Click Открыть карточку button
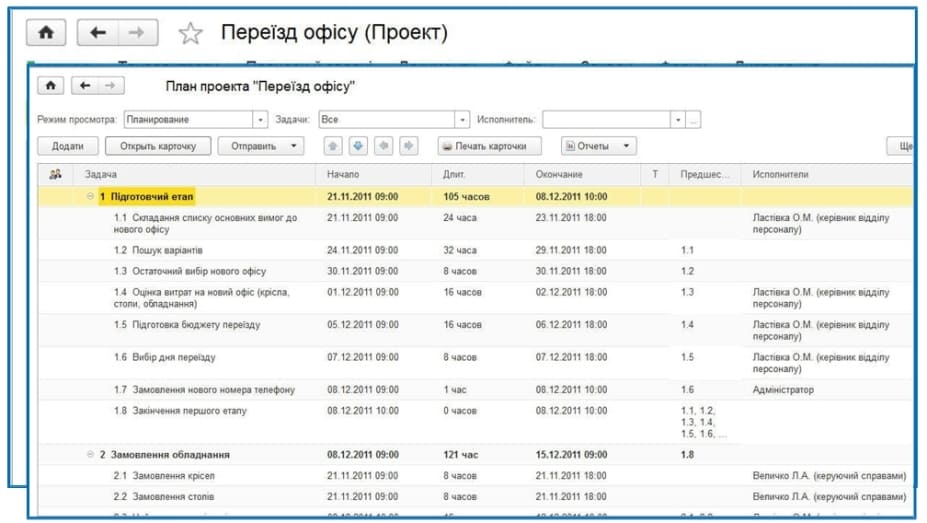Image resolution: width=927 pixels, height=523 pixels. pos(158,146)
